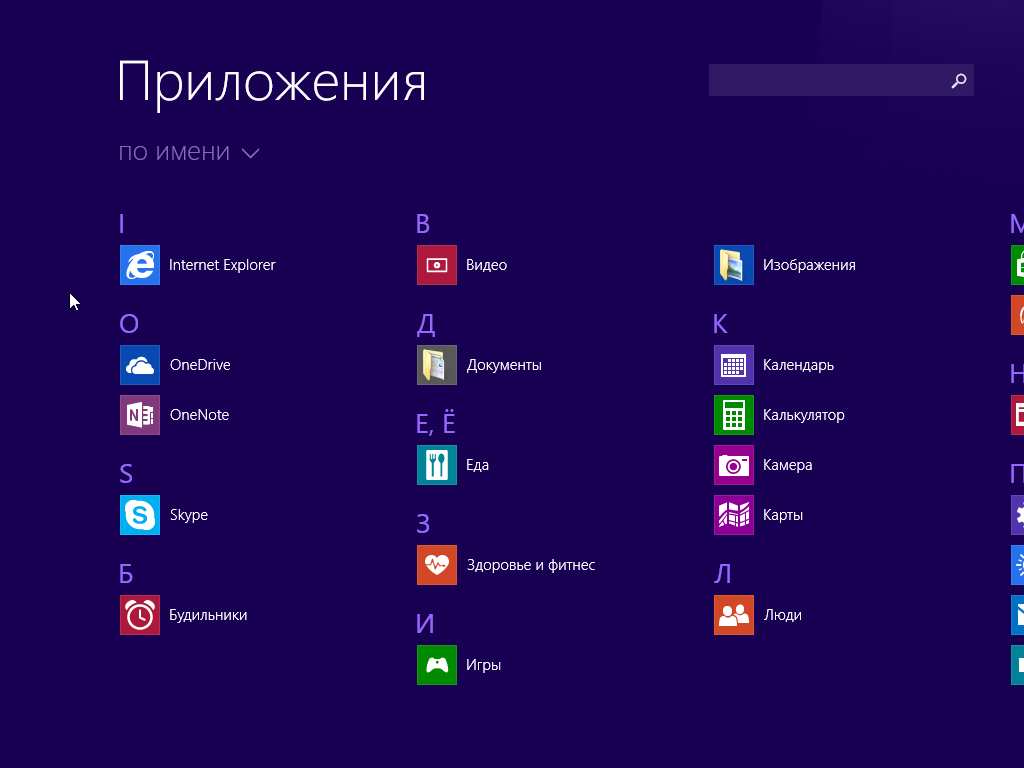
Task: Launch the Калькулятор app icon
Action: tap(733, 415)
